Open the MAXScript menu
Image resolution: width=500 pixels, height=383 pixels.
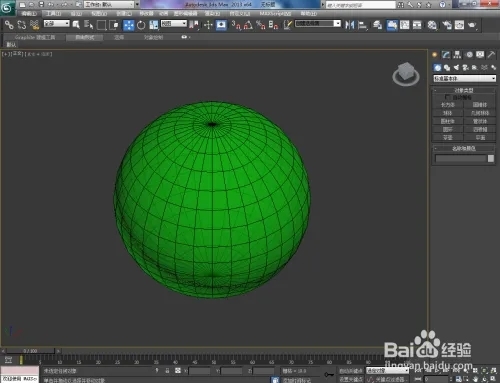275,13
